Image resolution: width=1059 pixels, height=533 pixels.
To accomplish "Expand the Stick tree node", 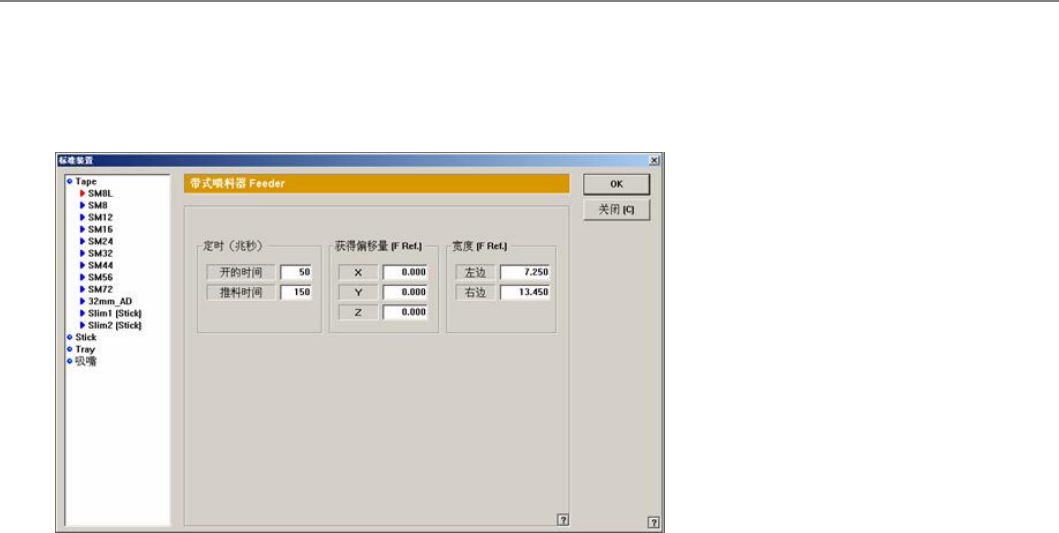I will (69, 337).
